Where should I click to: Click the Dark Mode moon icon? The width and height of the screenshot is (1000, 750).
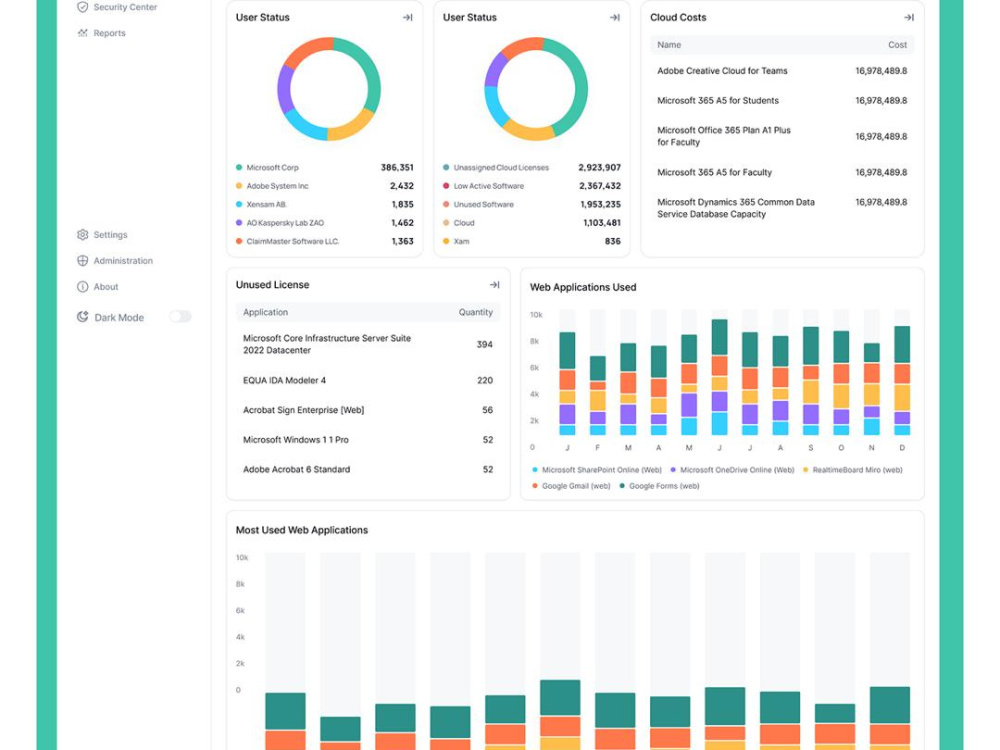82,317
